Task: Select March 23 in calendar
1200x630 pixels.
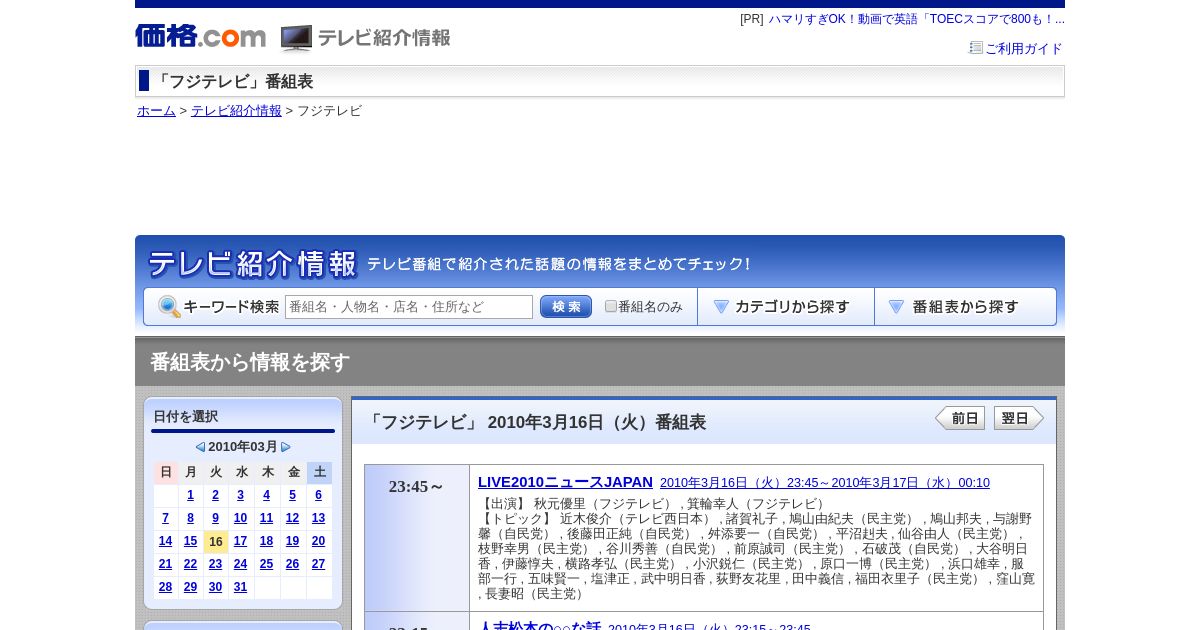Action: coord(215,564)
